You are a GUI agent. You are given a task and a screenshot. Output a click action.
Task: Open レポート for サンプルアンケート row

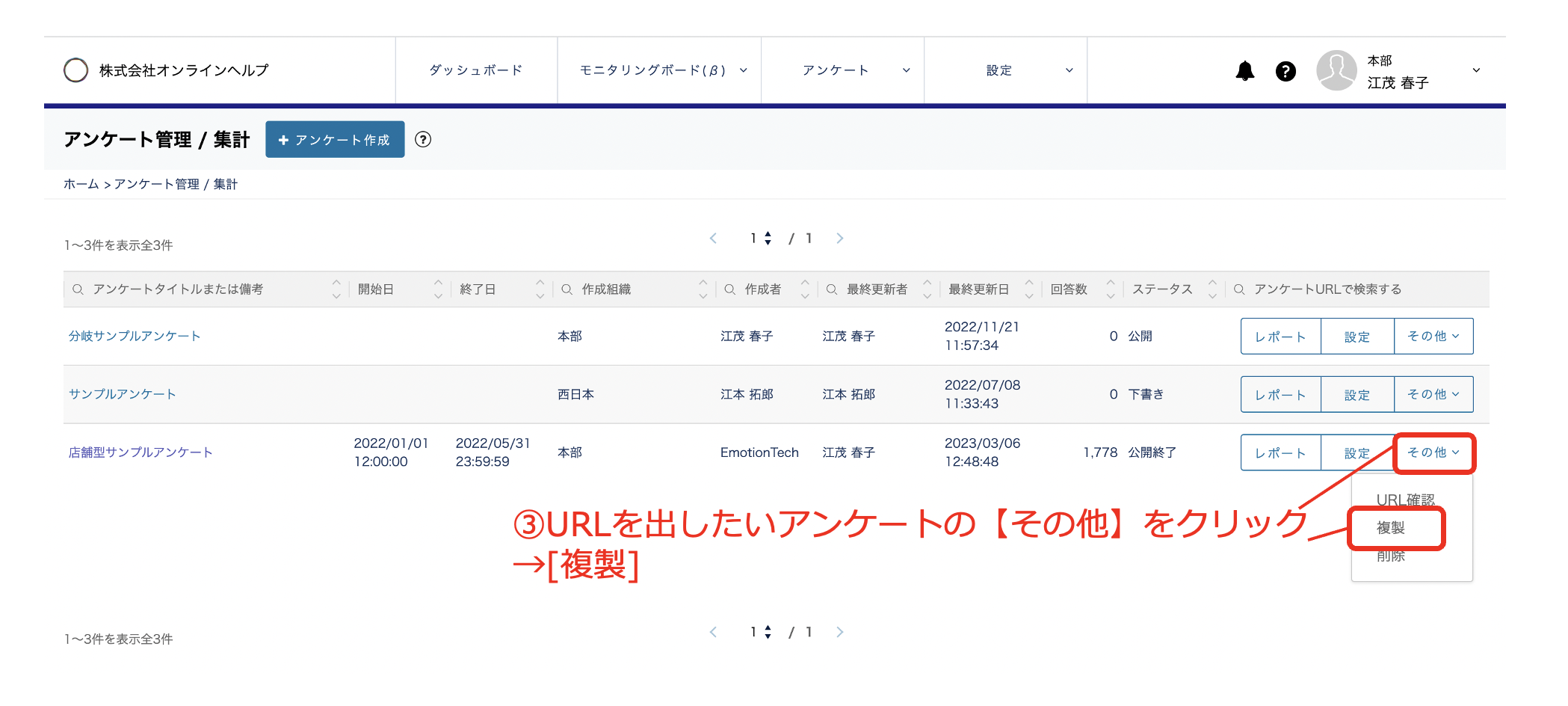click(x=1280, y=394)
